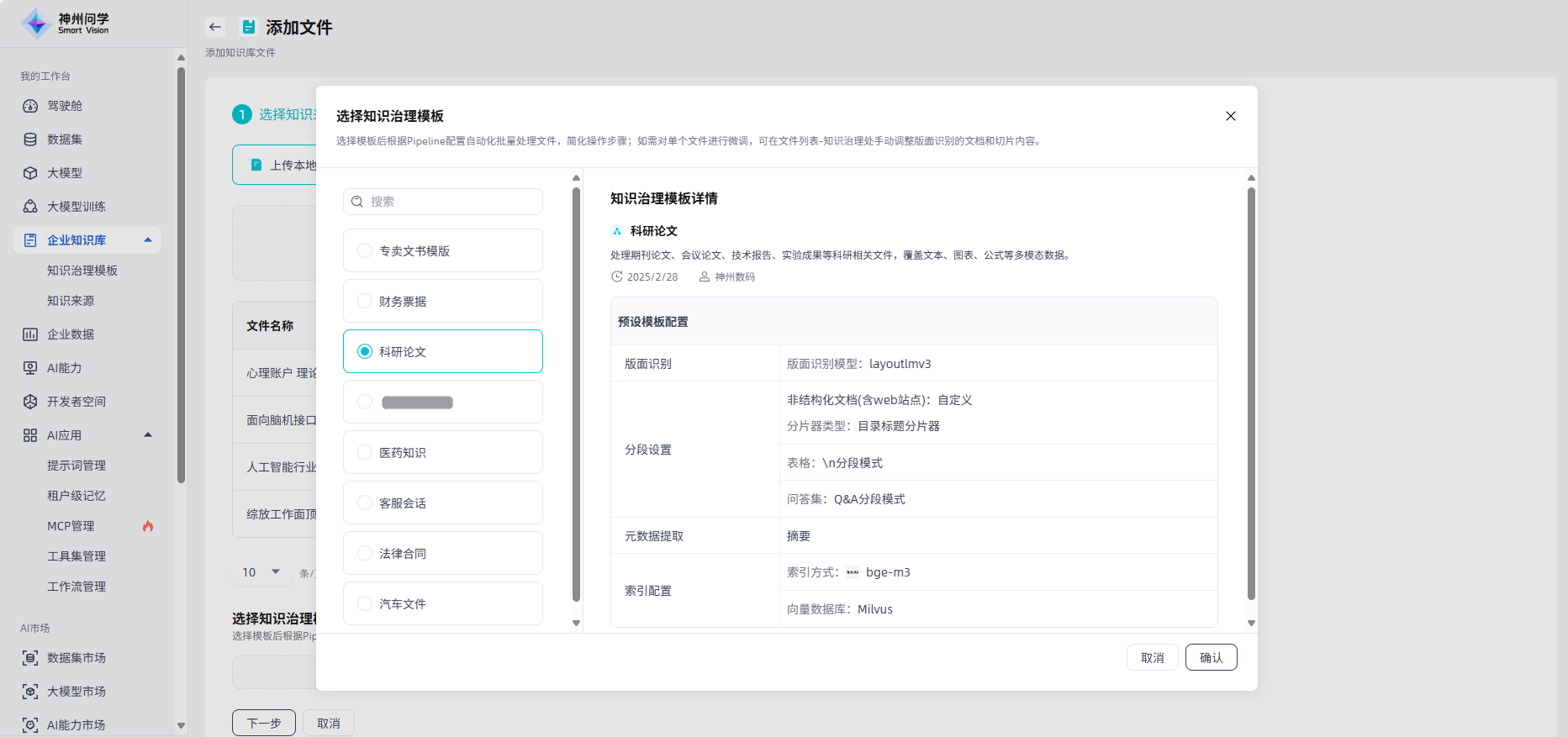Collapse the AI应用 menu arrow

coord(148,435)
